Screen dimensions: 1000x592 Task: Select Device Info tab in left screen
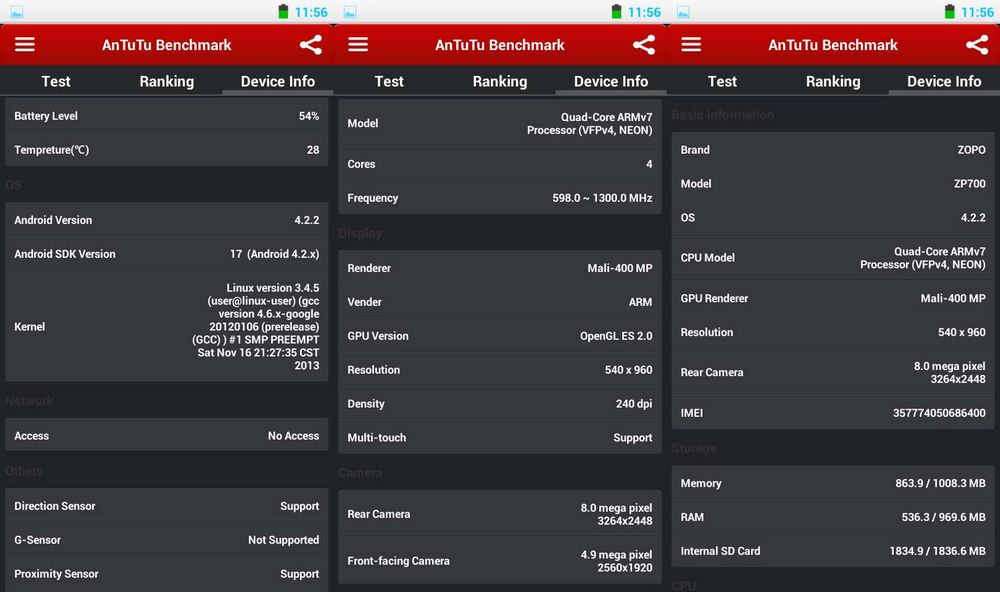(277, 81)
